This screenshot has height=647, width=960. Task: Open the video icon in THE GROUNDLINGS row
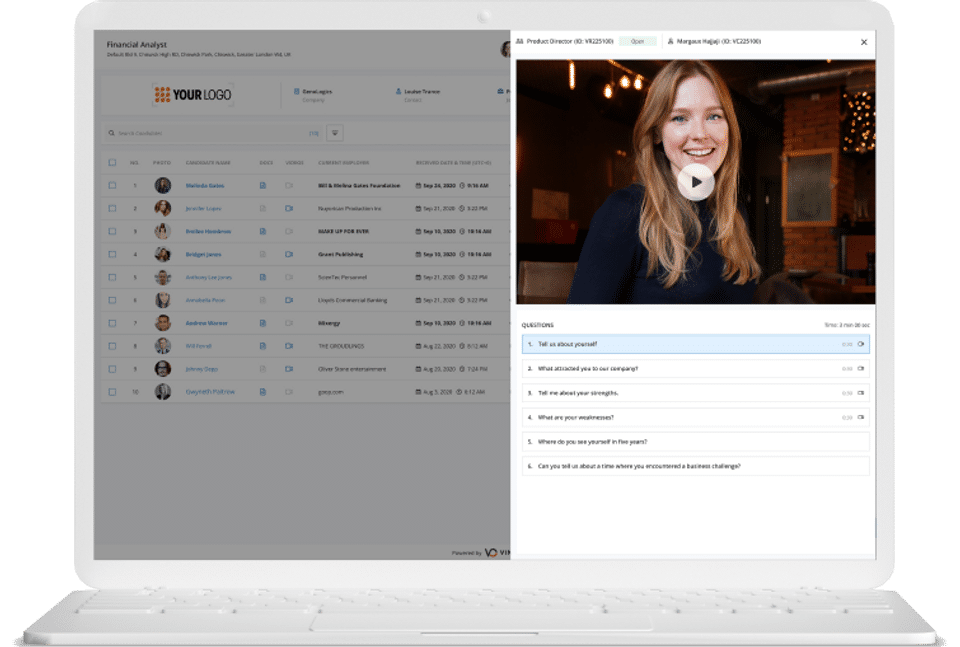click(289, 346)
